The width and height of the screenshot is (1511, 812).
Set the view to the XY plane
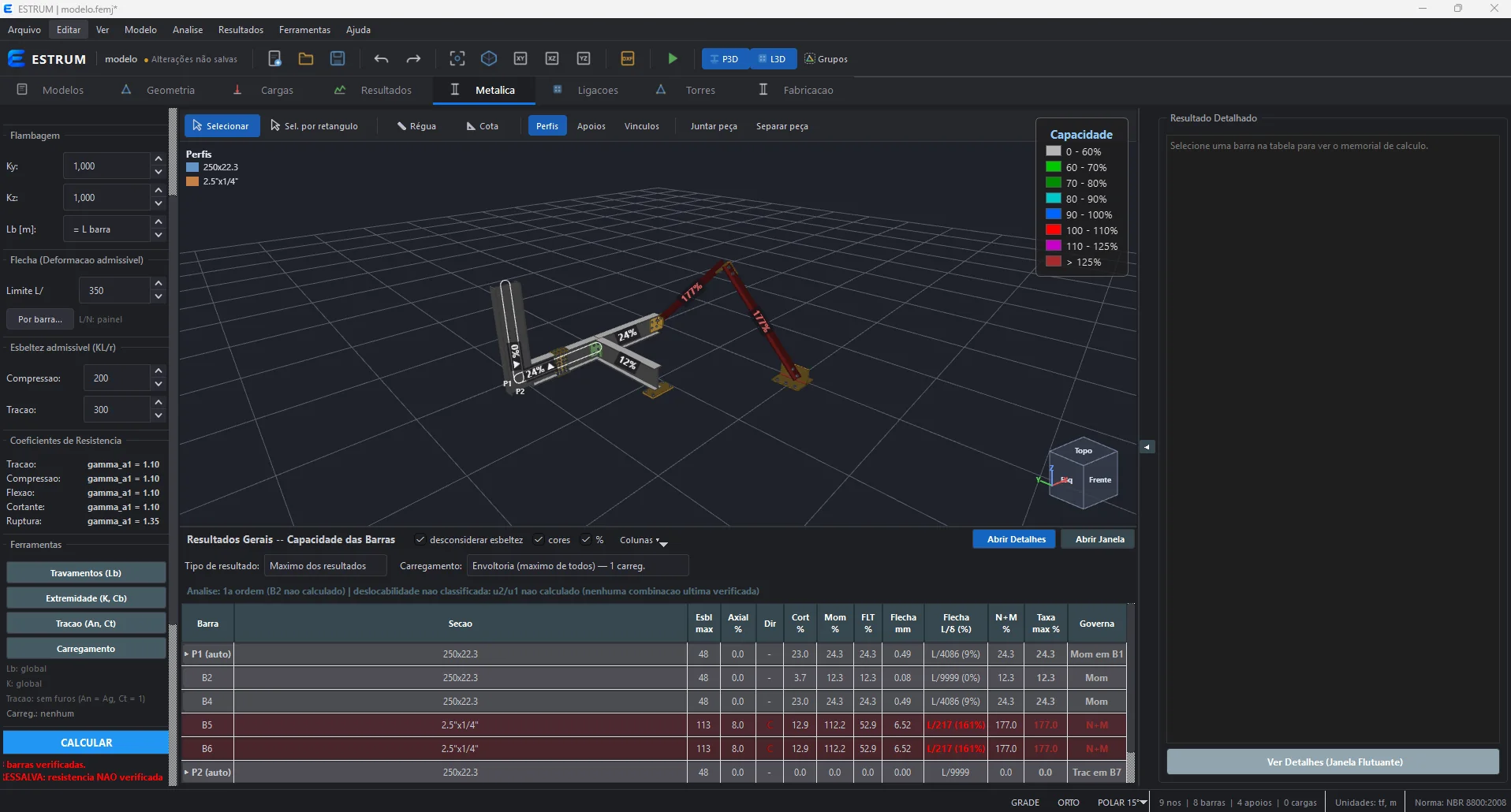pos(520,58)
